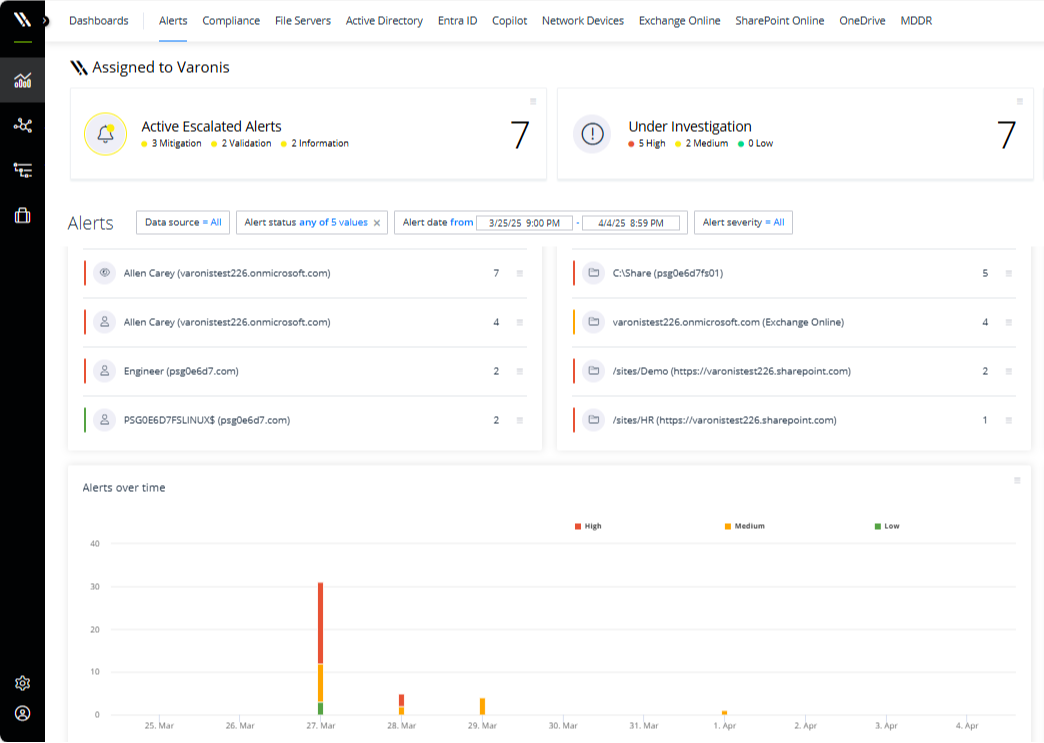This screenshot has width=1044, height=743.
Task: Click the Active Escalated Alerts bell icon
Action: [x=105, y=134]
